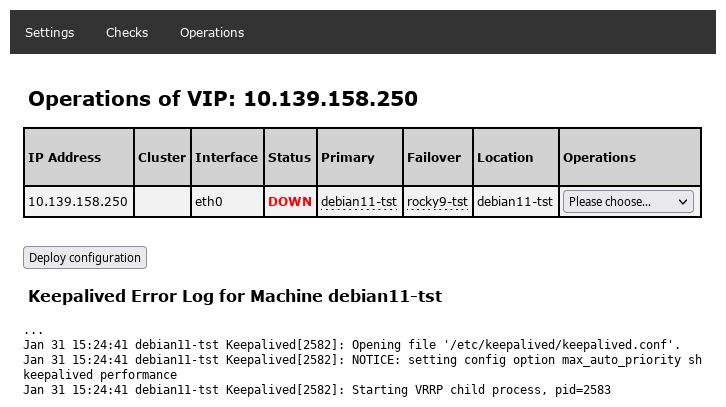Open the Operations menu in navbar
Image resolution: width=726 pixels, height=407 pixels.
pyautogui.click(x=212, y=32)
